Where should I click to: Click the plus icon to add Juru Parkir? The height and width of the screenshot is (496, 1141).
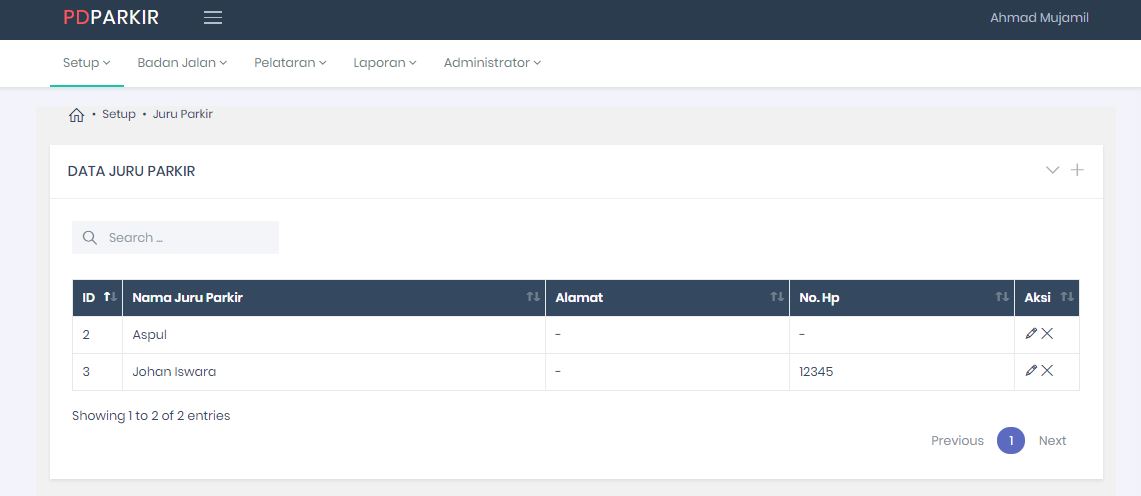click(1077, 170)
